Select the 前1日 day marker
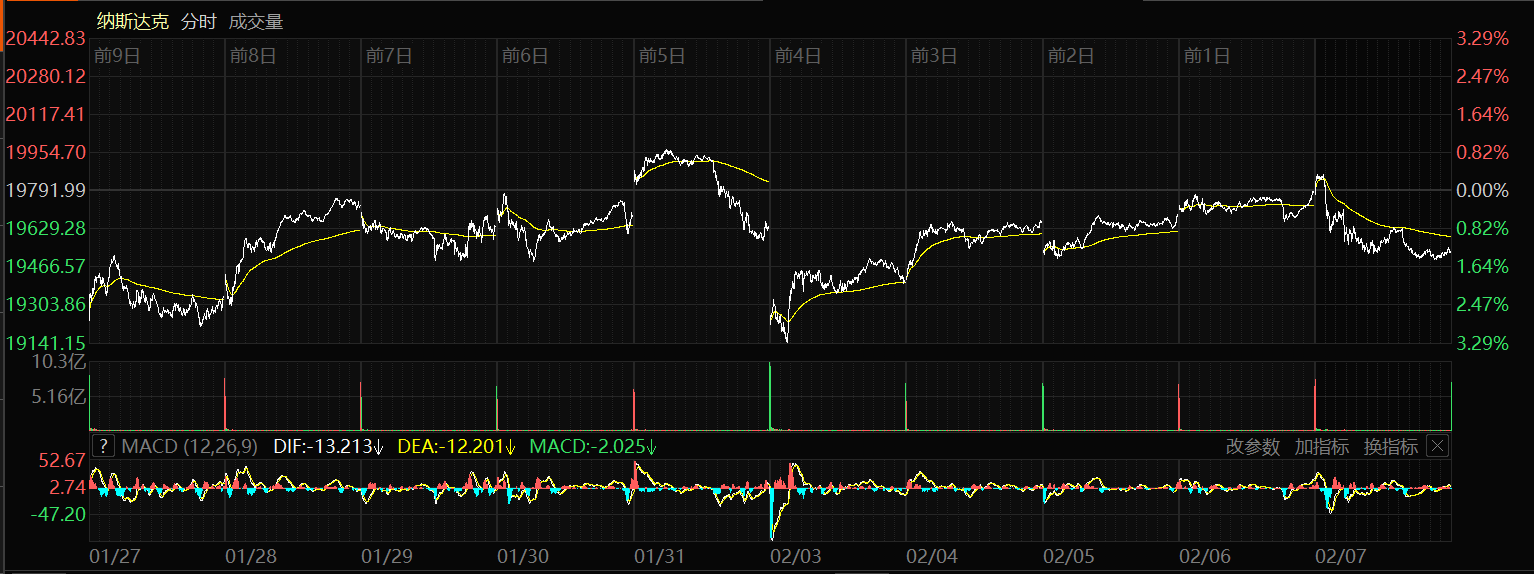This screenshot has height=574, width=1534. (1207, 55)
